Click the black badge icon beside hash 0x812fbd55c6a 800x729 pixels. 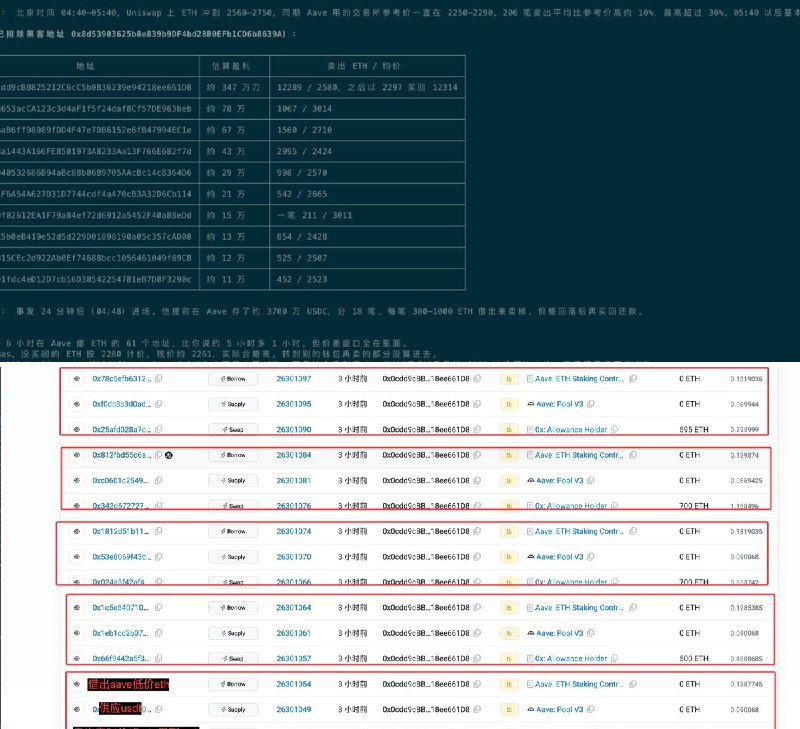click(169, 455)
